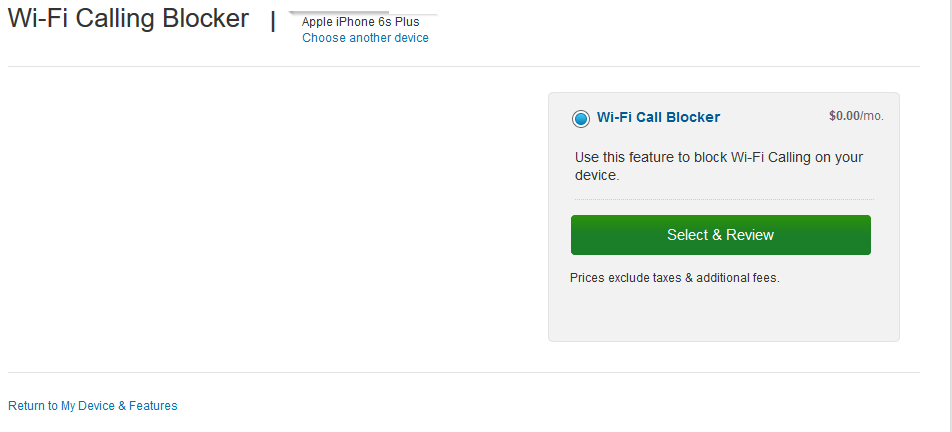Click the Wi-Fi Call Blocker feature label
This screenshot has height=432, width=952.
point(658,117)
